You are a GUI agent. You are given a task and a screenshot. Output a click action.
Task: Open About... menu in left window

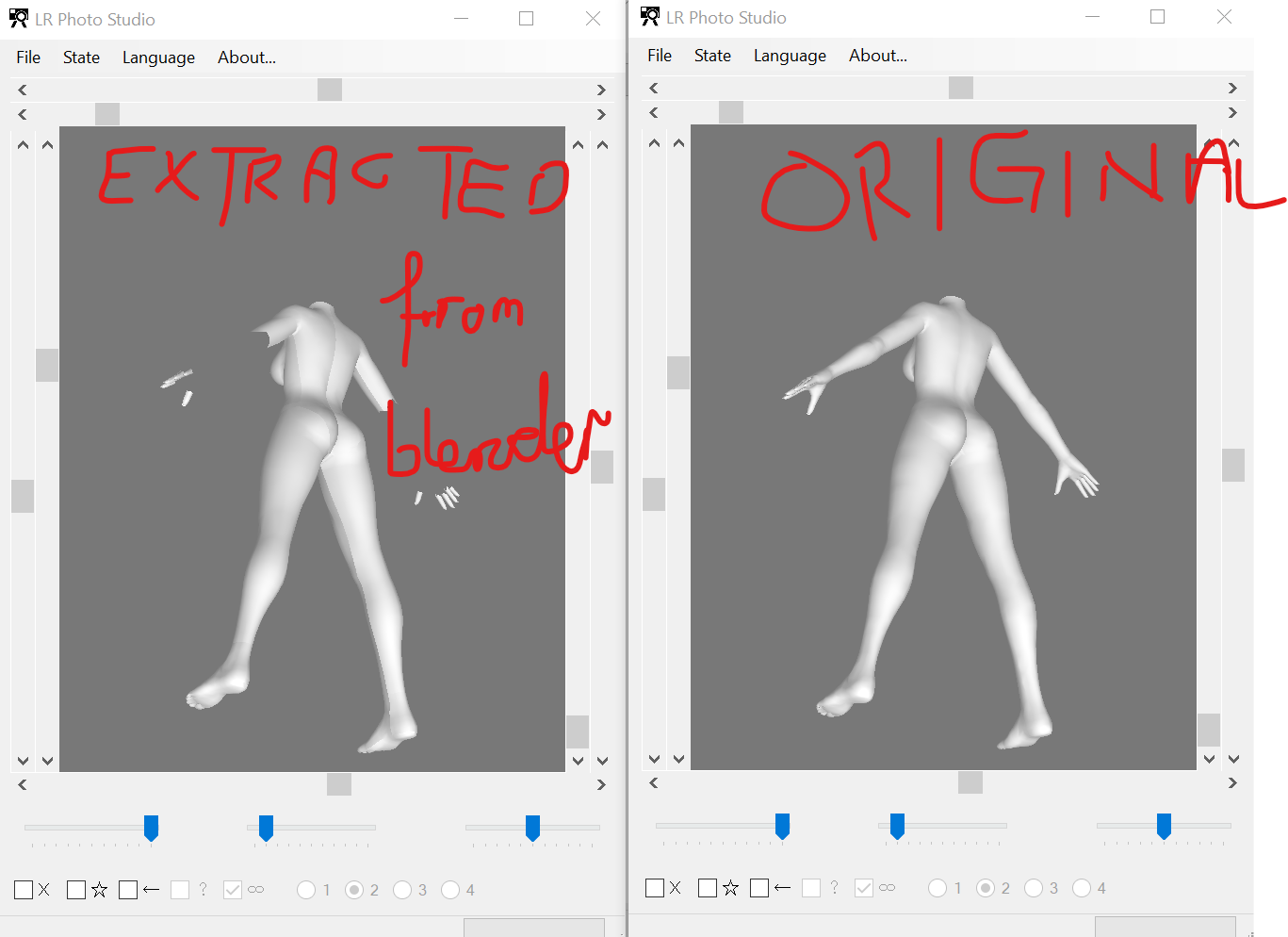(x=247, y=58)
